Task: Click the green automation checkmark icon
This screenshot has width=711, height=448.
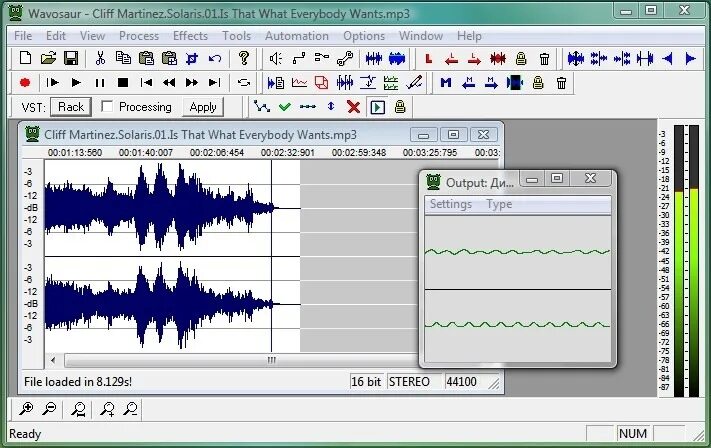Action: tap(285, 107)
